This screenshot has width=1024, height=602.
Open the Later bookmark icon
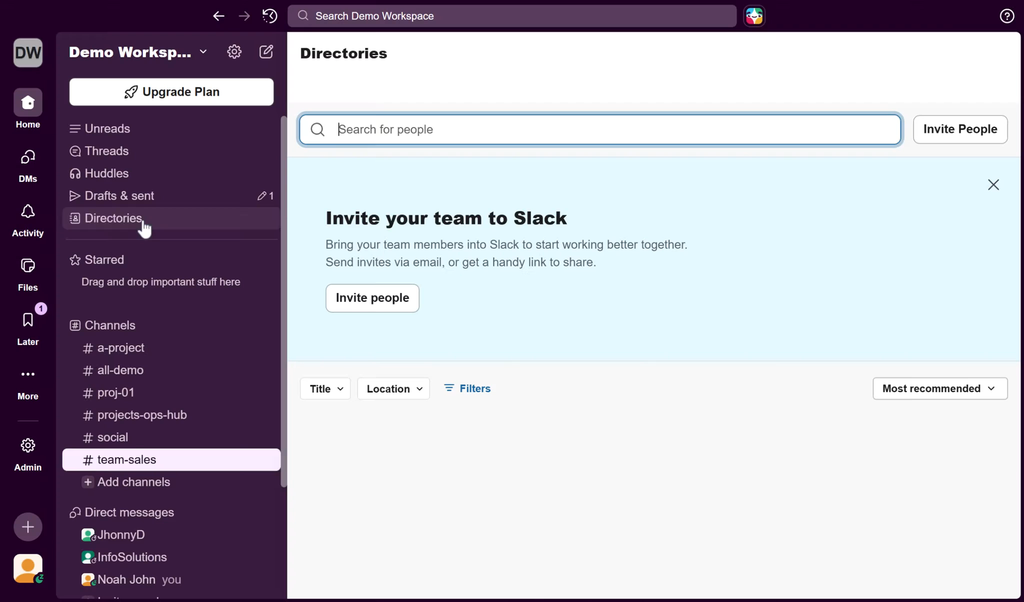click(x=28, y=321)
